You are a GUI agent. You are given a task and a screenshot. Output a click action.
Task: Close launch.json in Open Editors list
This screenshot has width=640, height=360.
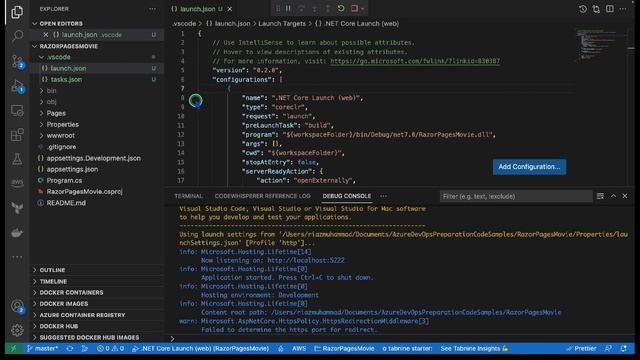[46, 35]
